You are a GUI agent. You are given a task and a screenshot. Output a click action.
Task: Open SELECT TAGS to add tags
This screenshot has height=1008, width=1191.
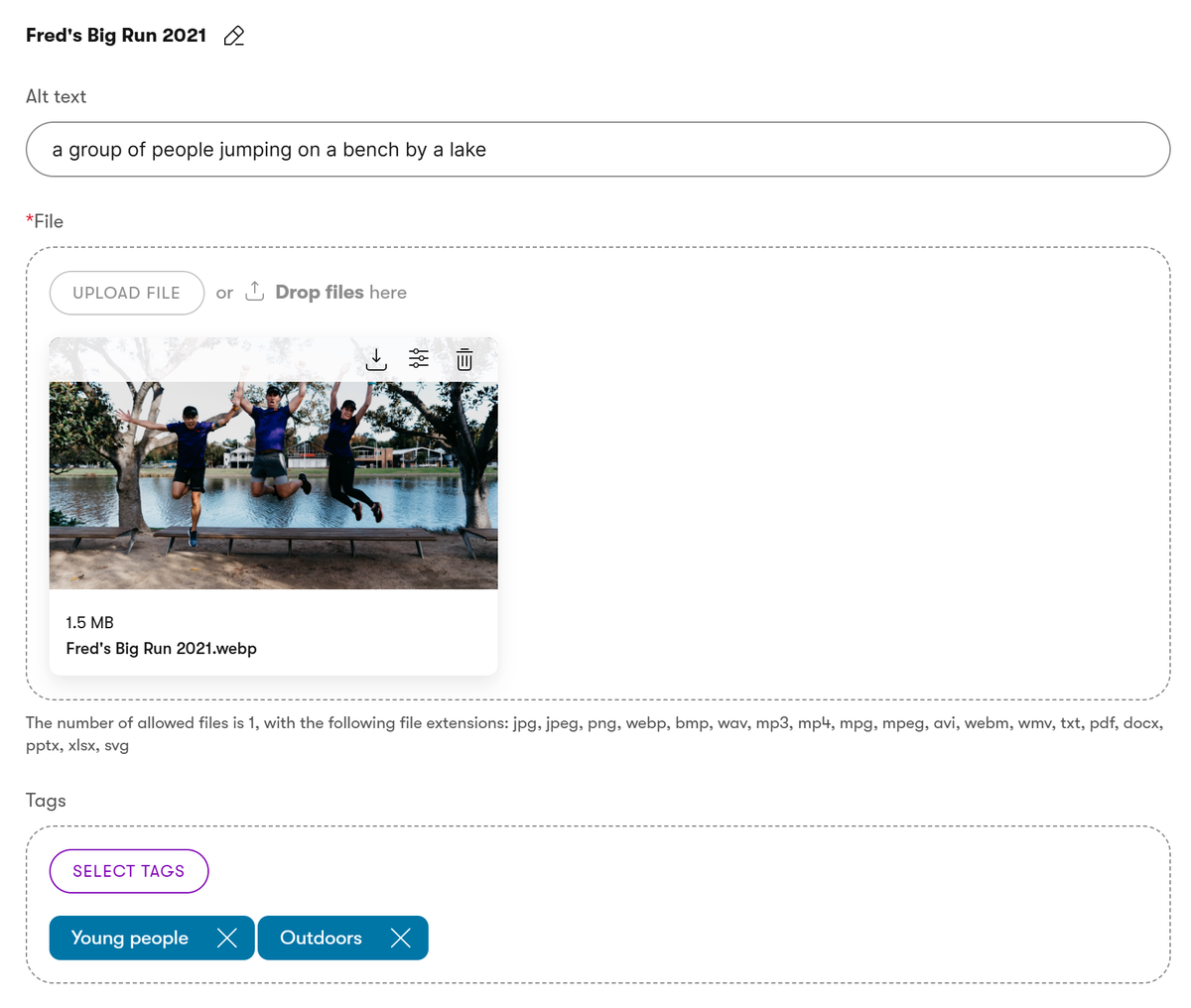point(129,871)
